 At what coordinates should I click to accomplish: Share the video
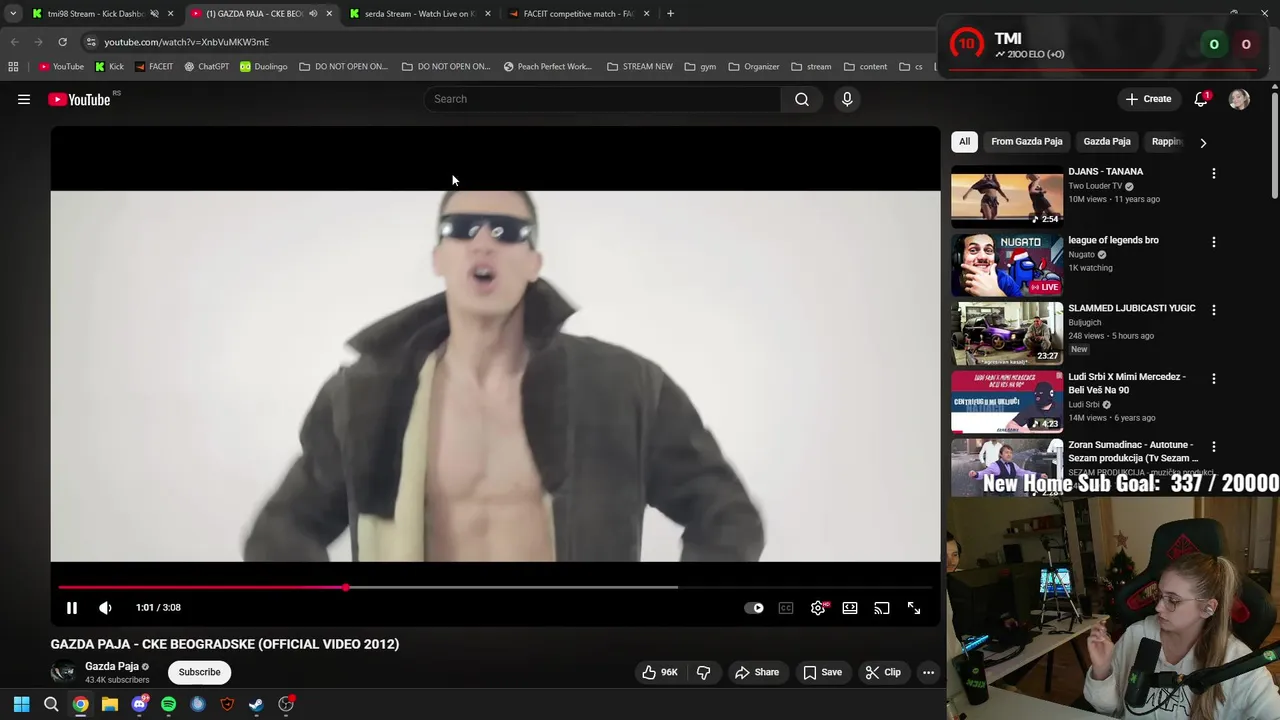click(757, 672)
